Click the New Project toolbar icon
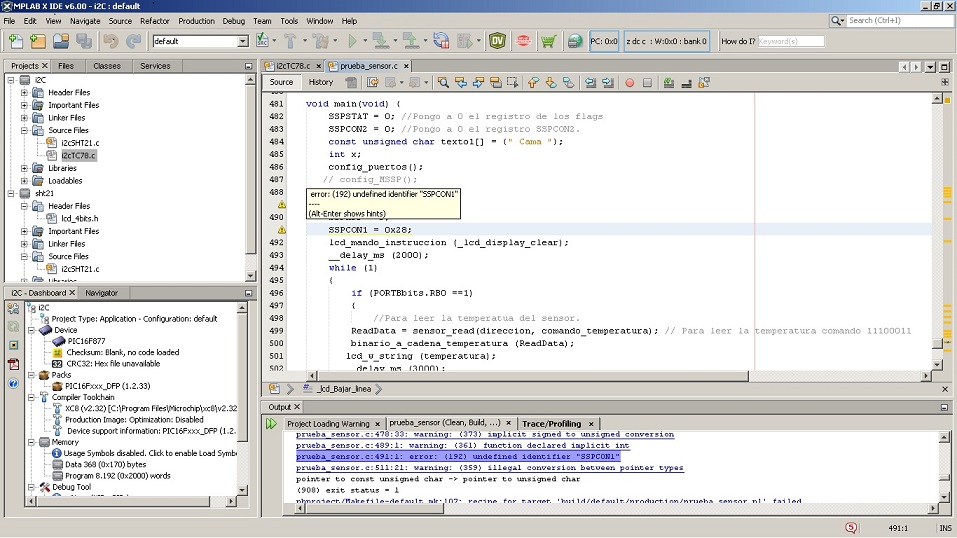 (x=38, y=41)
